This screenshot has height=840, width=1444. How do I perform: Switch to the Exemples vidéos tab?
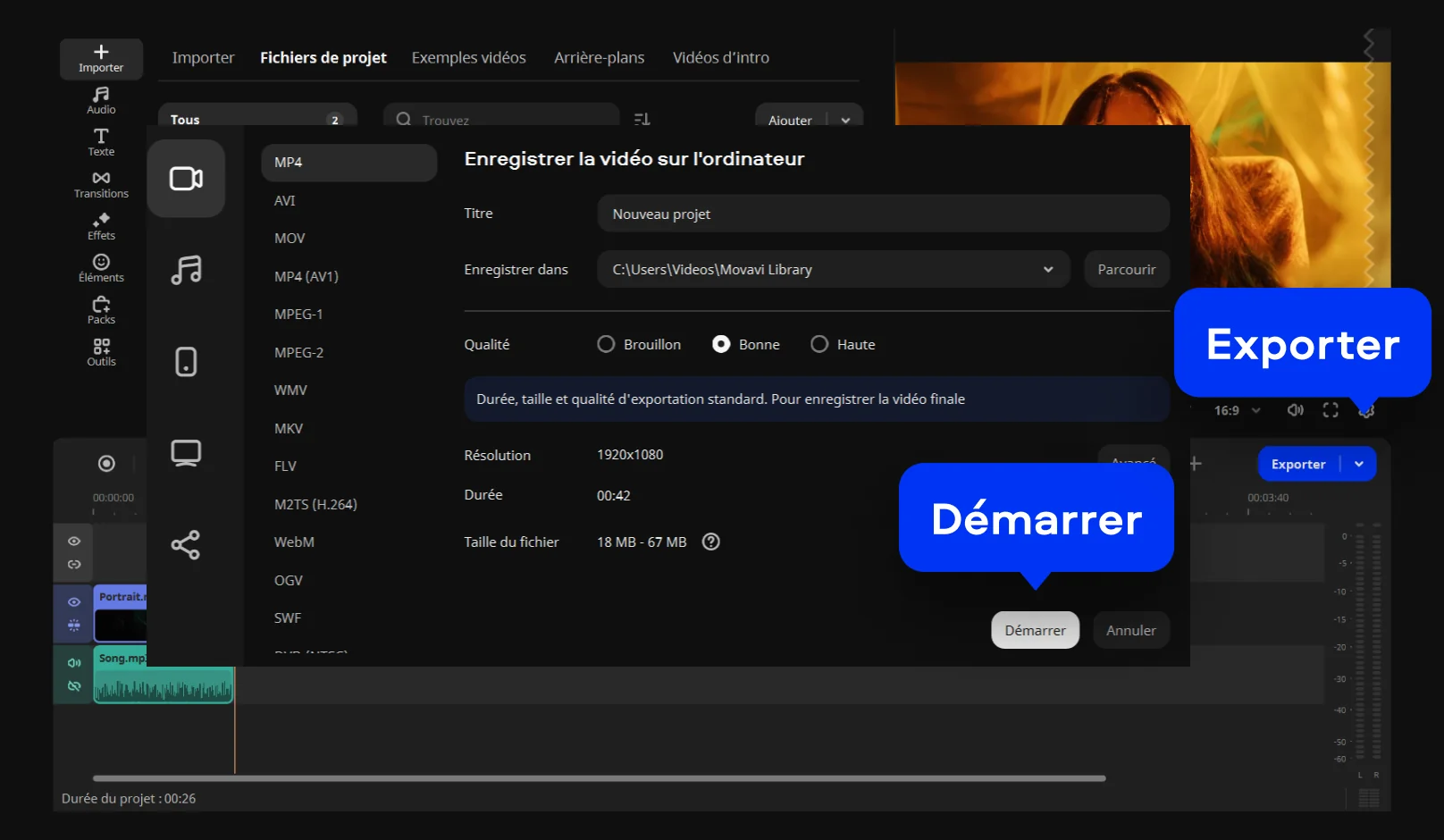(x=468, y=57)
